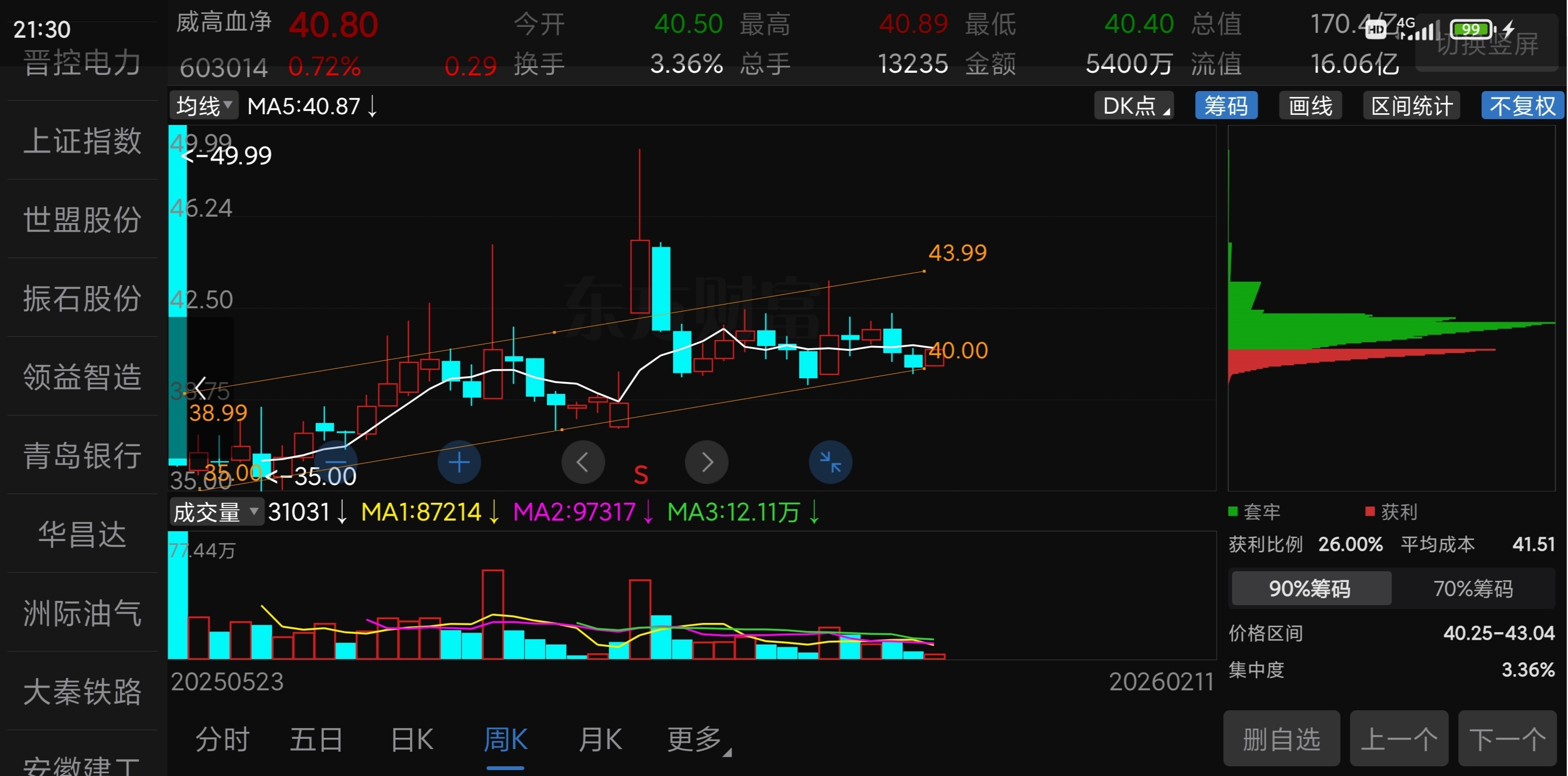
Task: Click the green 套牢 legend swatch
Action: (1233, 511)
